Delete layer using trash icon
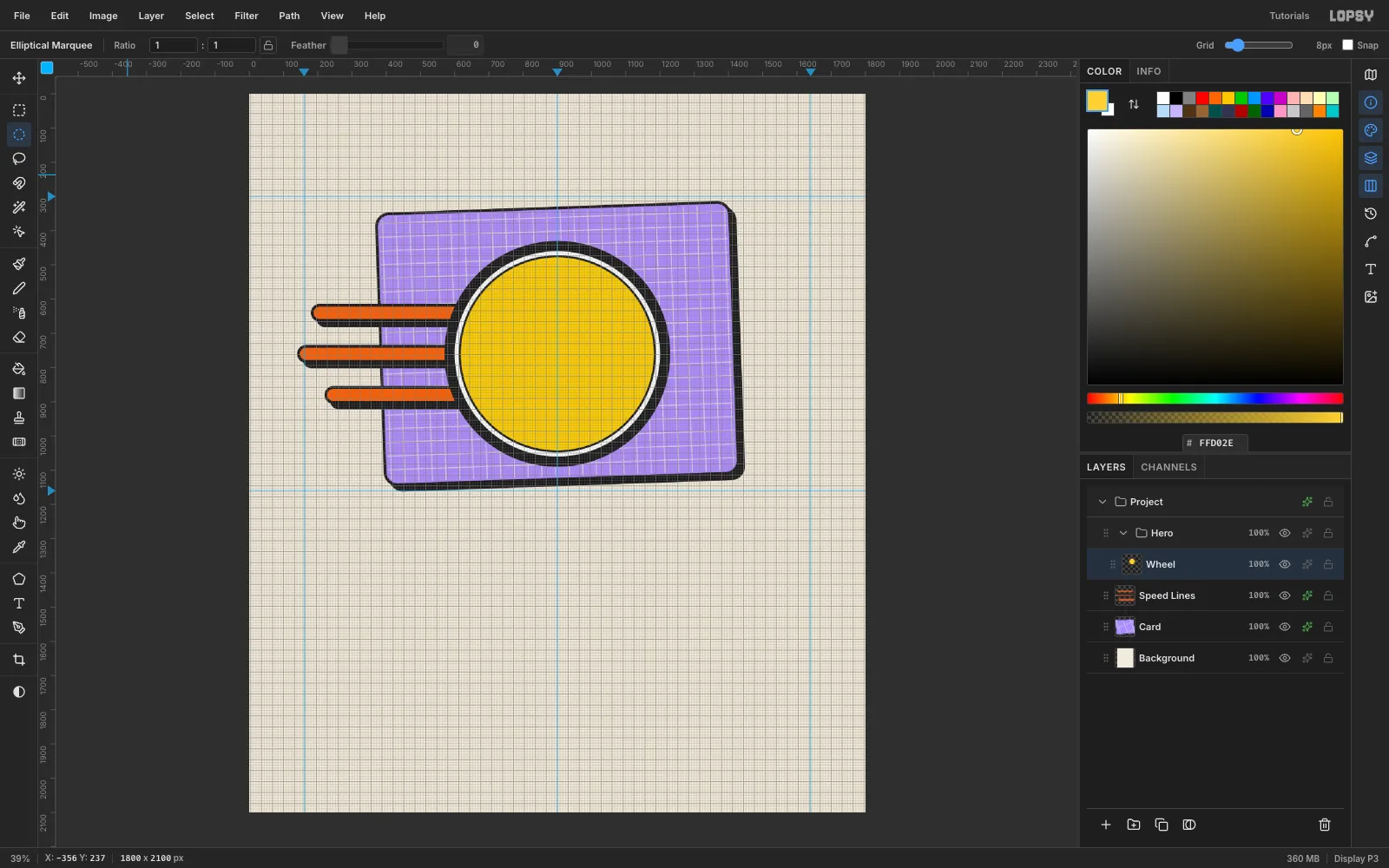 (x=1325, y=825)
